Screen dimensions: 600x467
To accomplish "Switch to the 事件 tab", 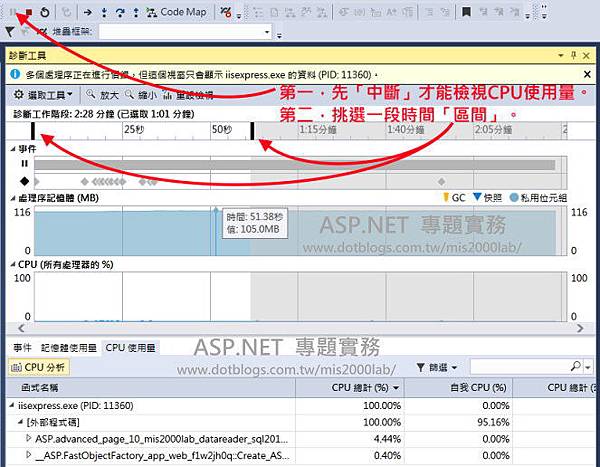I will click(22, 348).
